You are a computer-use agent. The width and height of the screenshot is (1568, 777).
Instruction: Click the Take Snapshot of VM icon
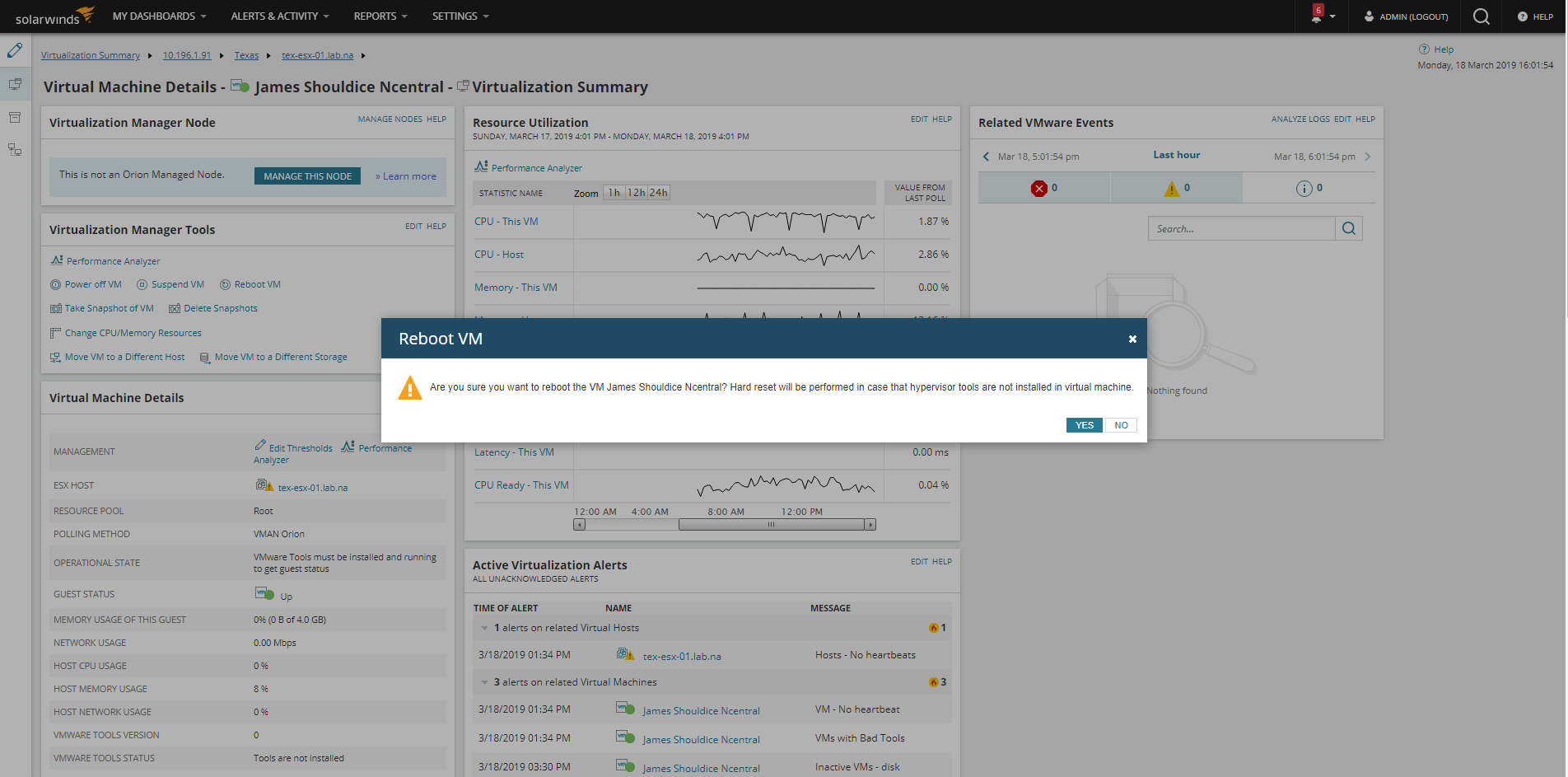(56, 308)
